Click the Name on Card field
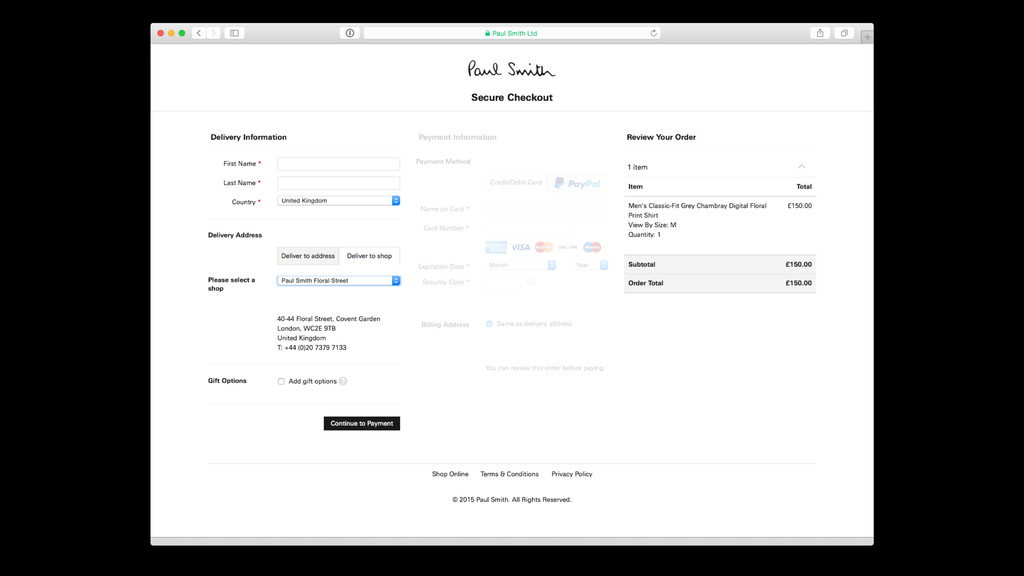Image resolution: width=1024 pixels, height=576 pixels. (x=547, y=209)
